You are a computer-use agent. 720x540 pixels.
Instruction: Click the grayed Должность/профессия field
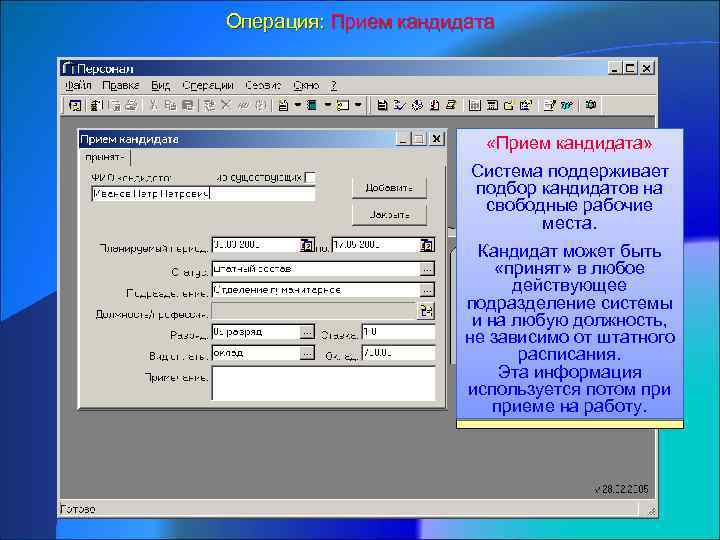point(314,311)
